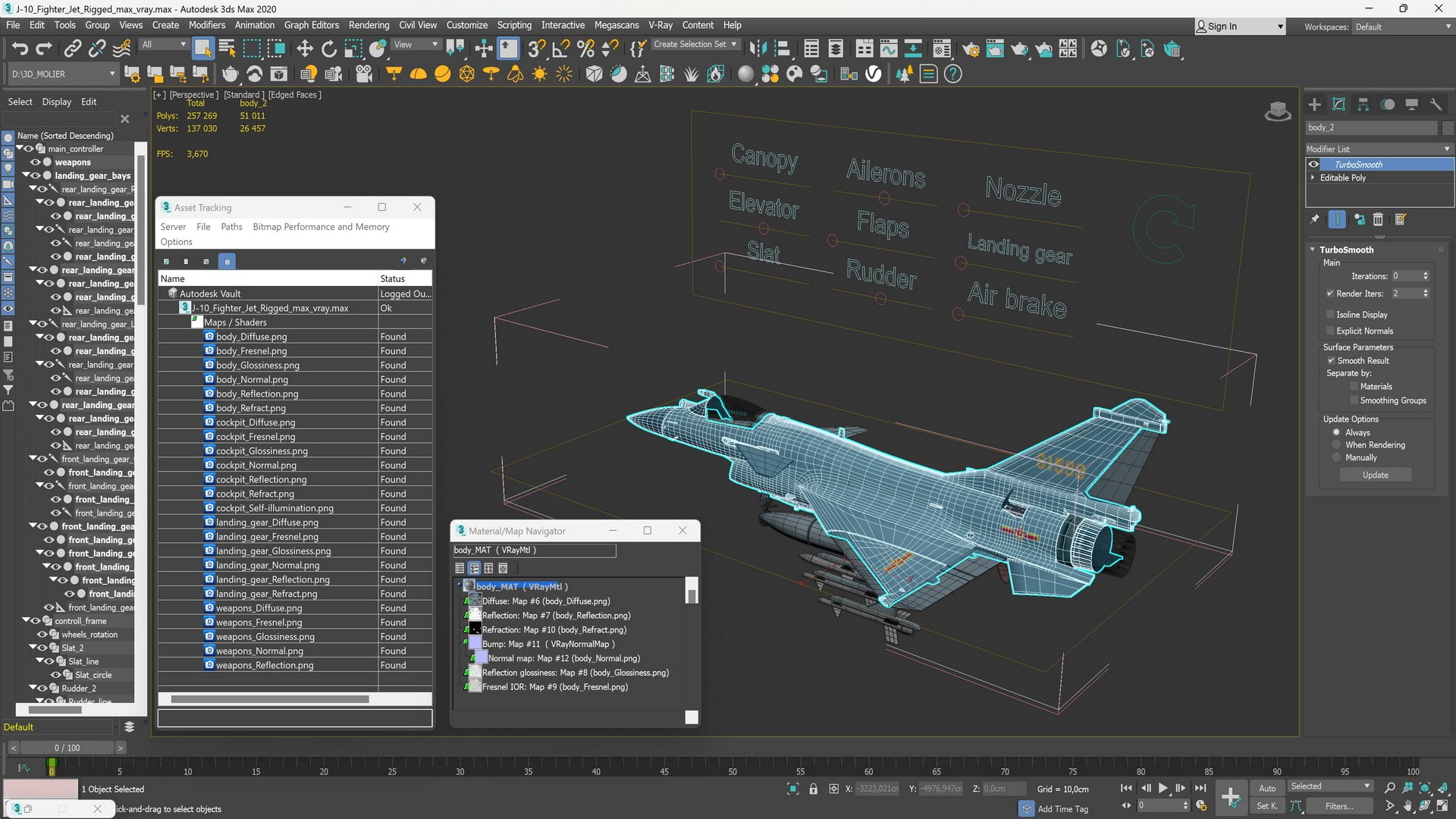Activate Select and Move tool

(305, 49)
